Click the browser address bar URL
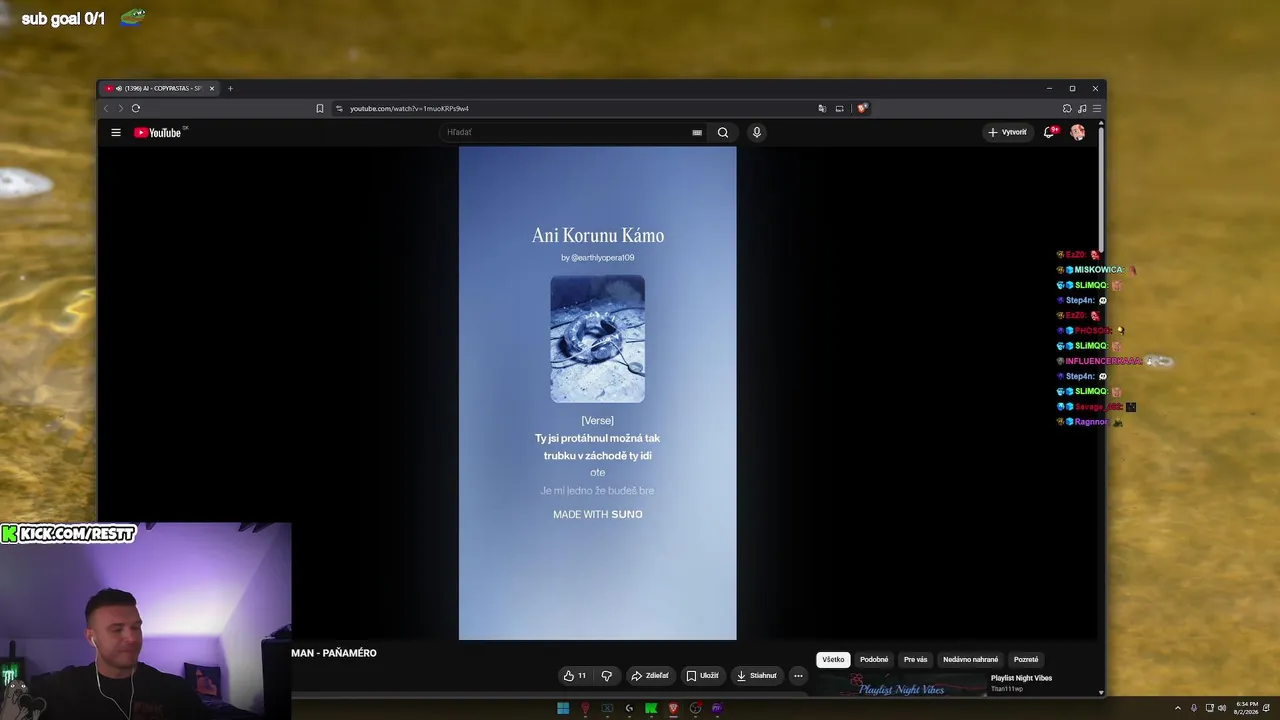 [x=409, y=108]
